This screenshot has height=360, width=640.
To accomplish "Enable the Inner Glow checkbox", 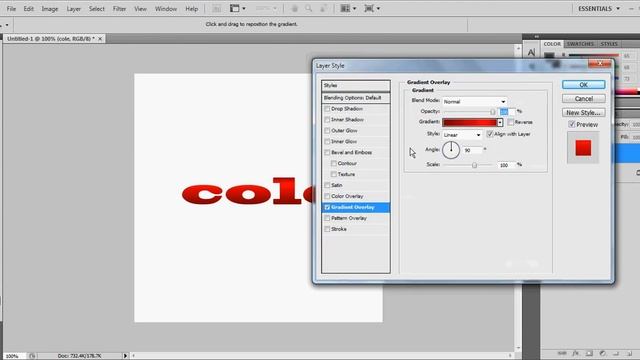I will click(327, 141).
